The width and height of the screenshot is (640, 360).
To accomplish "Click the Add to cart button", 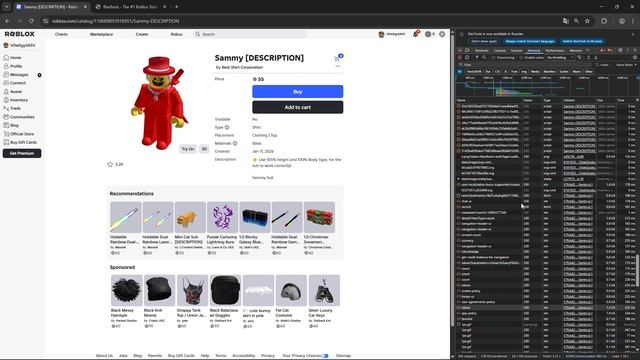I will (x=298, y=107).
